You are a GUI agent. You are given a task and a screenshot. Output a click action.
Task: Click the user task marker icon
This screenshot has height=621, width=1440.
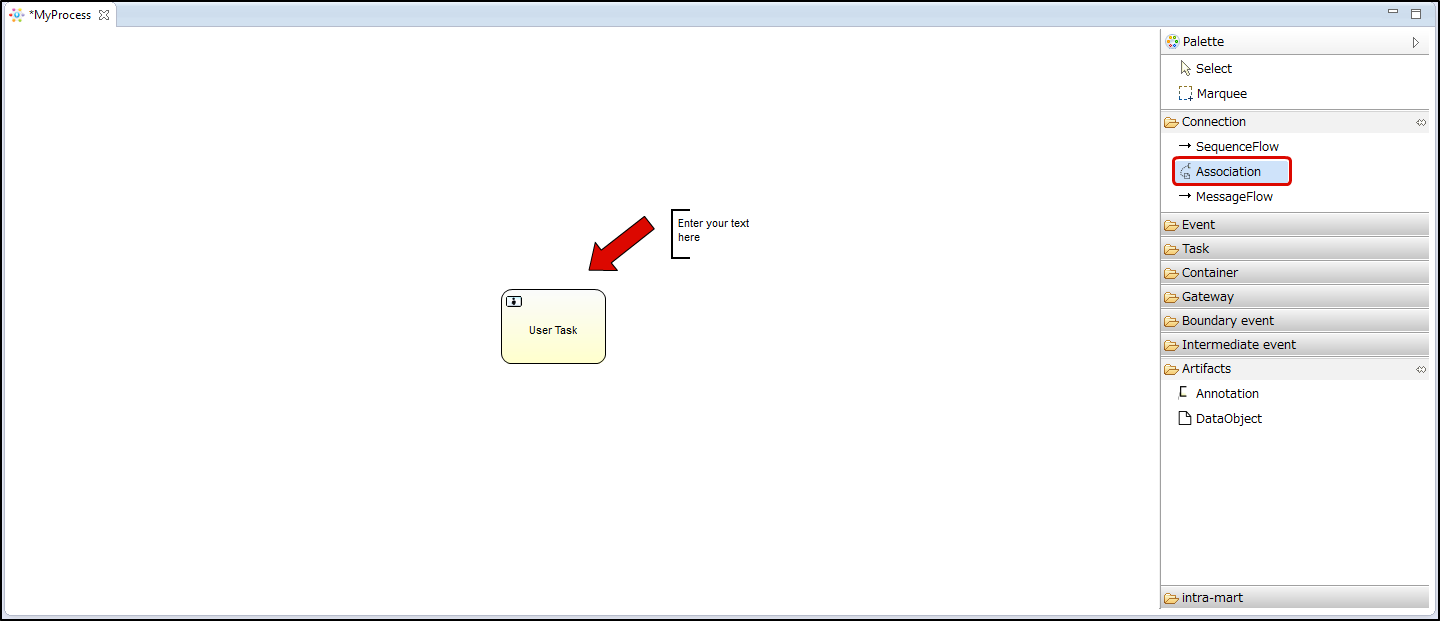click(x=514, y=301)
